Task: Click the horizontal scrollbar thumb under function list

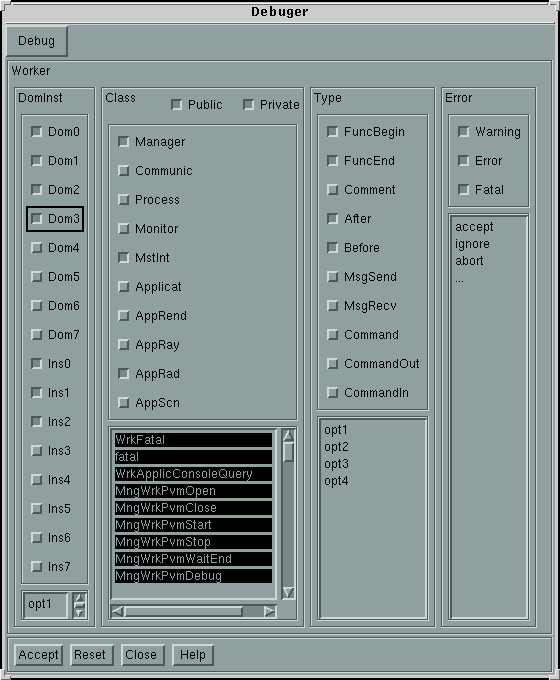Action: tap(183, 611)
